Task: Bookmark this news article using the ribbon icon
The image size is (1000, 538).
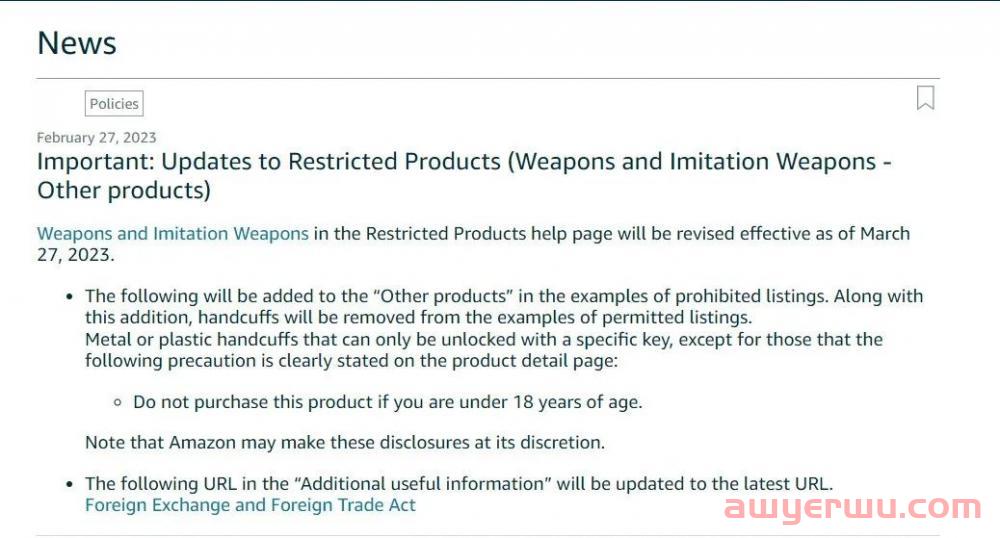Action: click(x=925, y=98)
